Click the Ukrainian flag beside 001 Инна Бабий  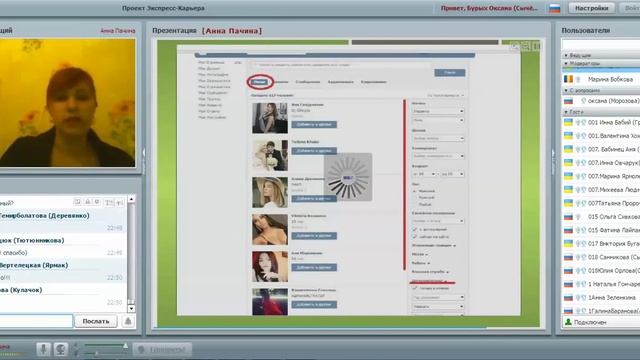coord(568,122)
